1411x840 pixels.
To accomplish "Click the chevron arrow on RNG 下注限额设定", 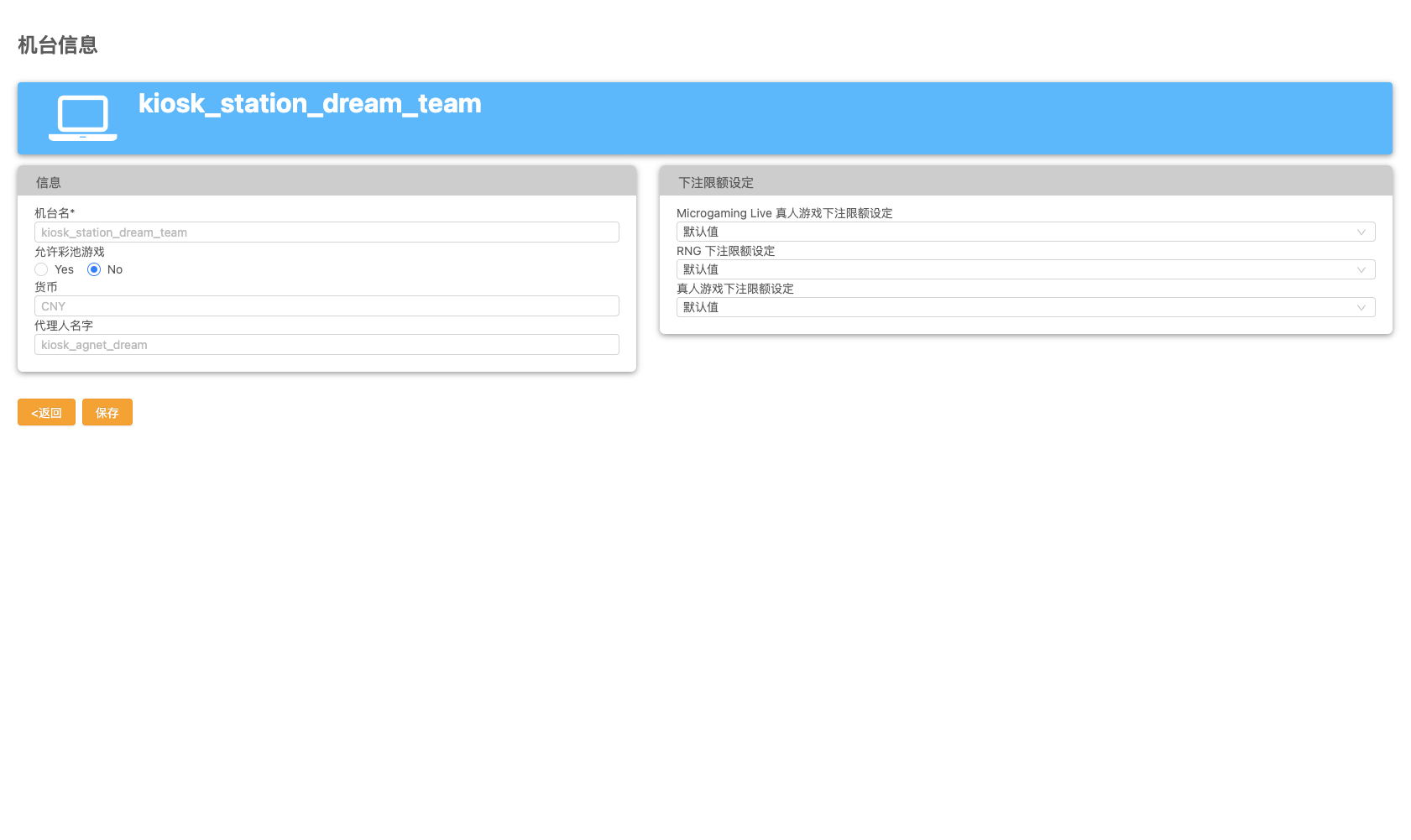I will point(1361,270).
